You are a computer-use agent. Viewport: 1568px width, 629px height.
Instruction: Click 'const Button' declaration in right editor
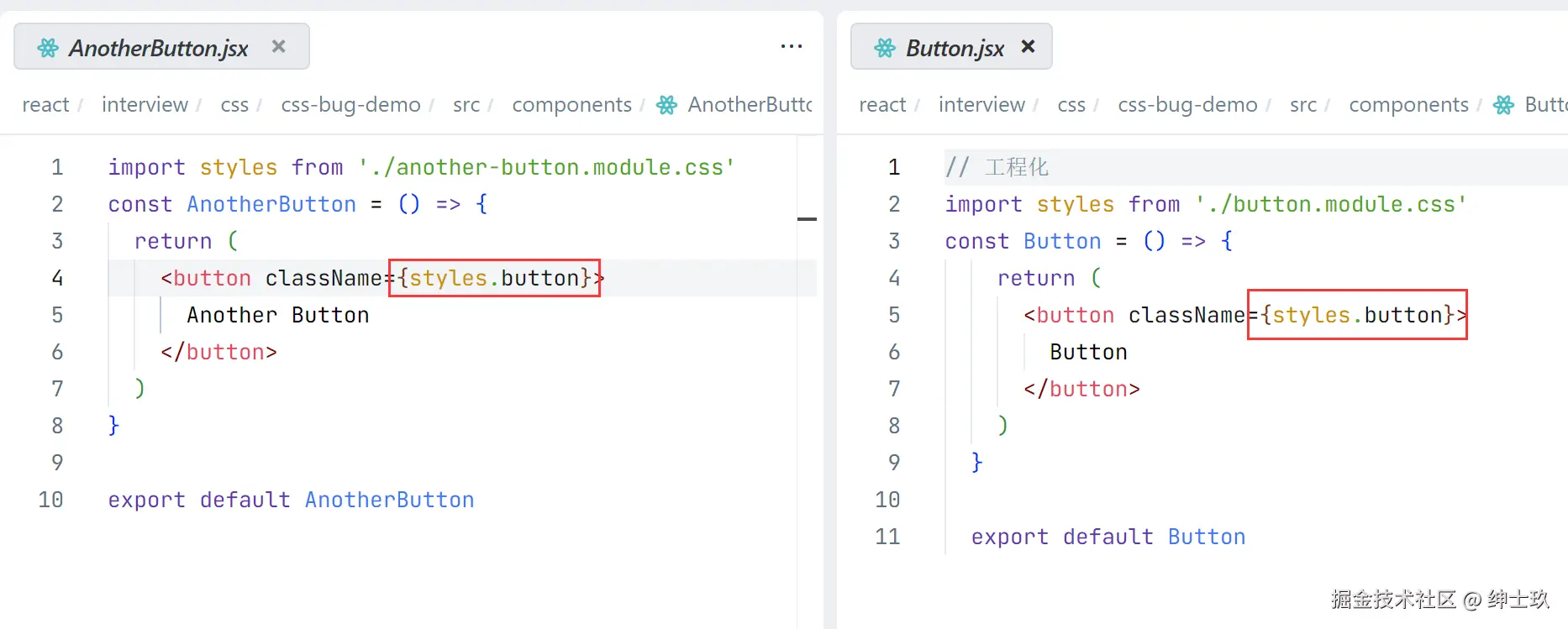pyautogui.click(x=1062, y=241)
